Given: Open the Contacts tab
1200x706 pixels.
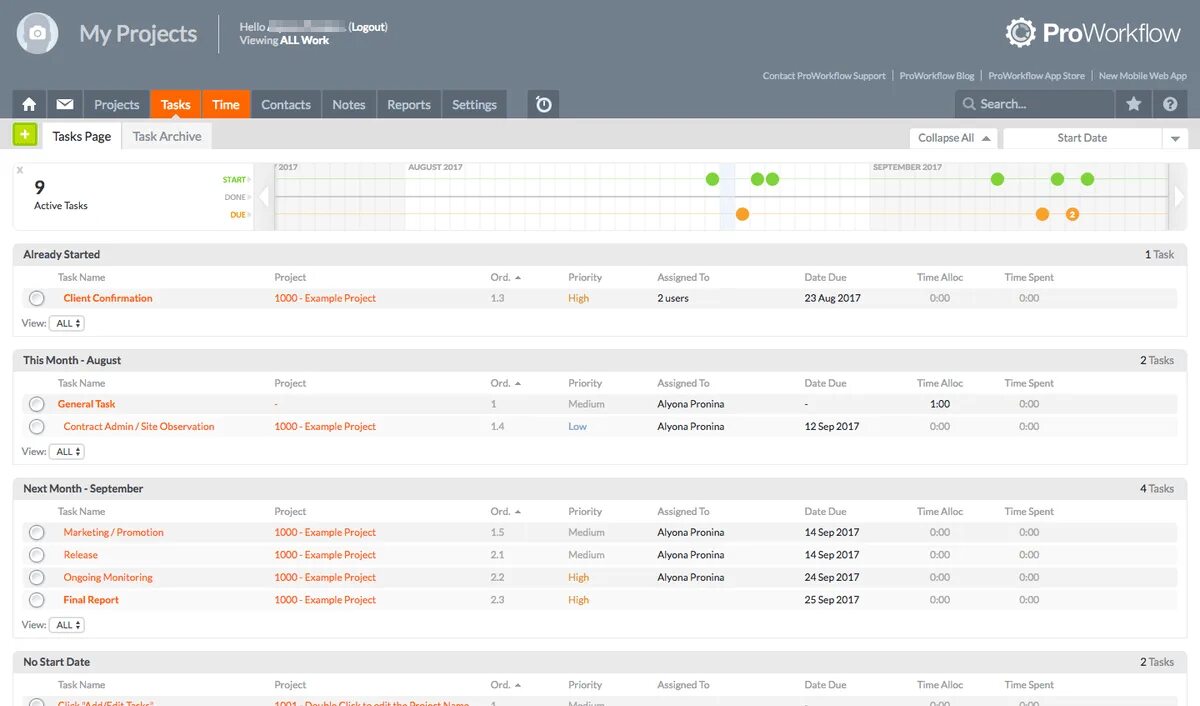Looking at the screenshot, I should 286,104.
